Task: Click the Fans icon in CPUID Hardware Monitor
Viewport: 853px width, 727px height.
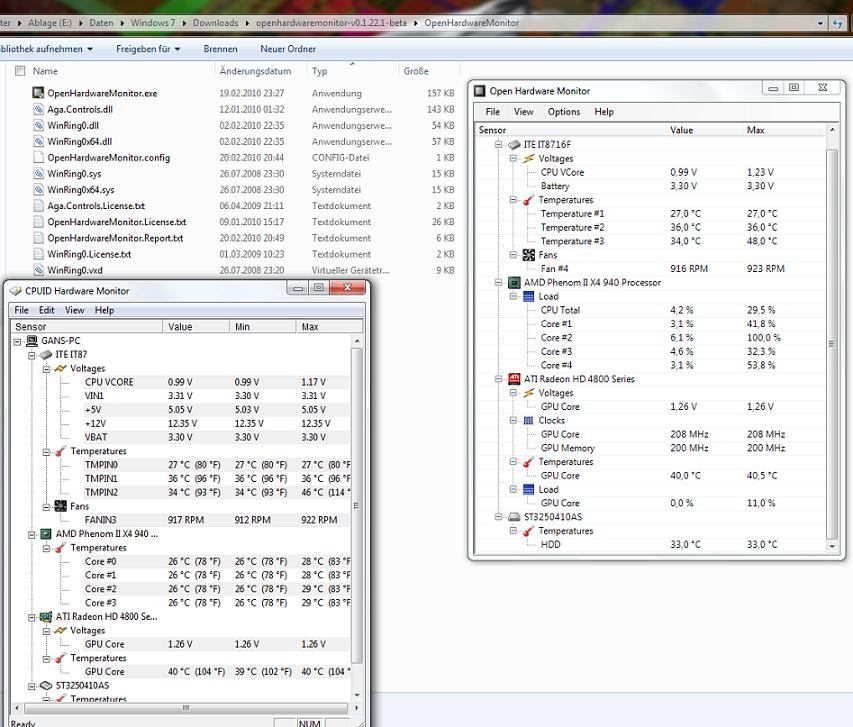Action: (61, 506)
